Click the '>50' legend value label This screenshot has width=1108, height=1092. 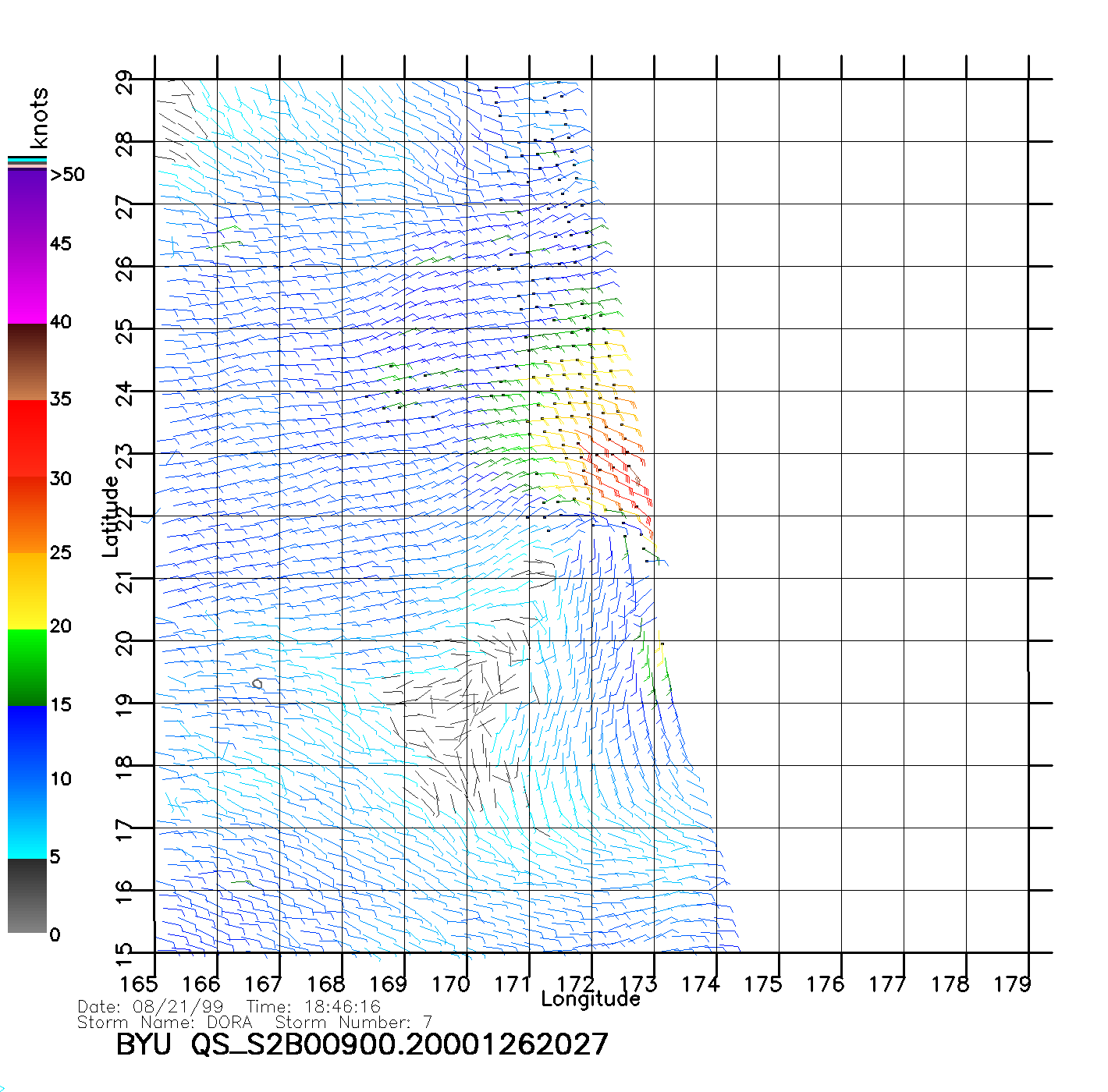67,175
